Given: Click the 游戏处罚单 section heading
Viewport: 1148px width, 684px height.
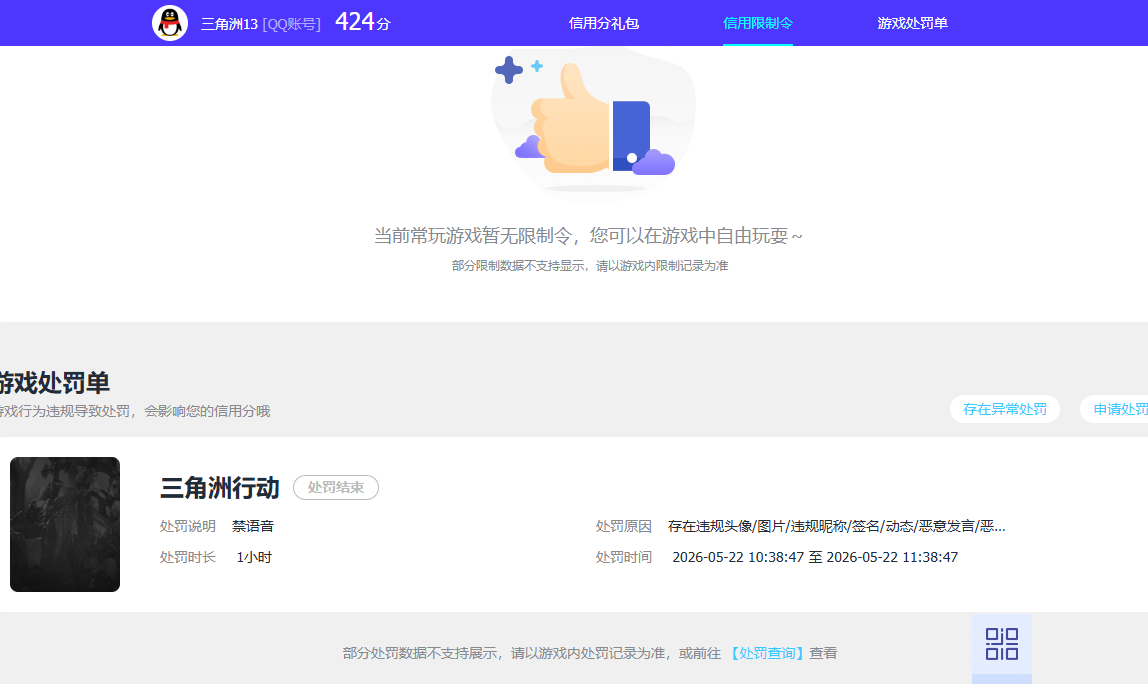Looking at the screenshot, I should pyautogui.click(x=54, y=382).
